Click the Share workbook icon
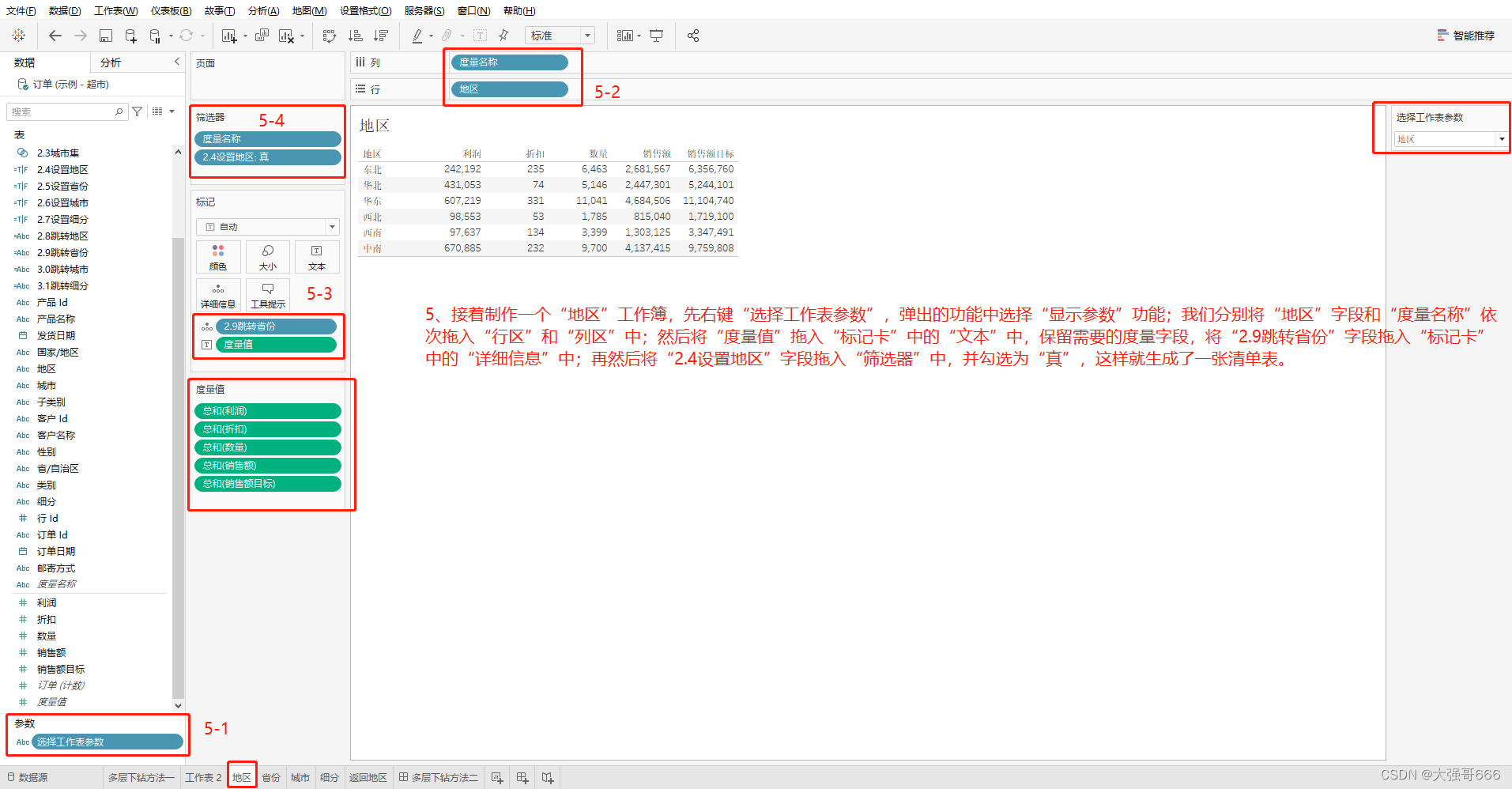This screenshot has height=789, width=1512. pyautogui.click(x=693, y=36)
